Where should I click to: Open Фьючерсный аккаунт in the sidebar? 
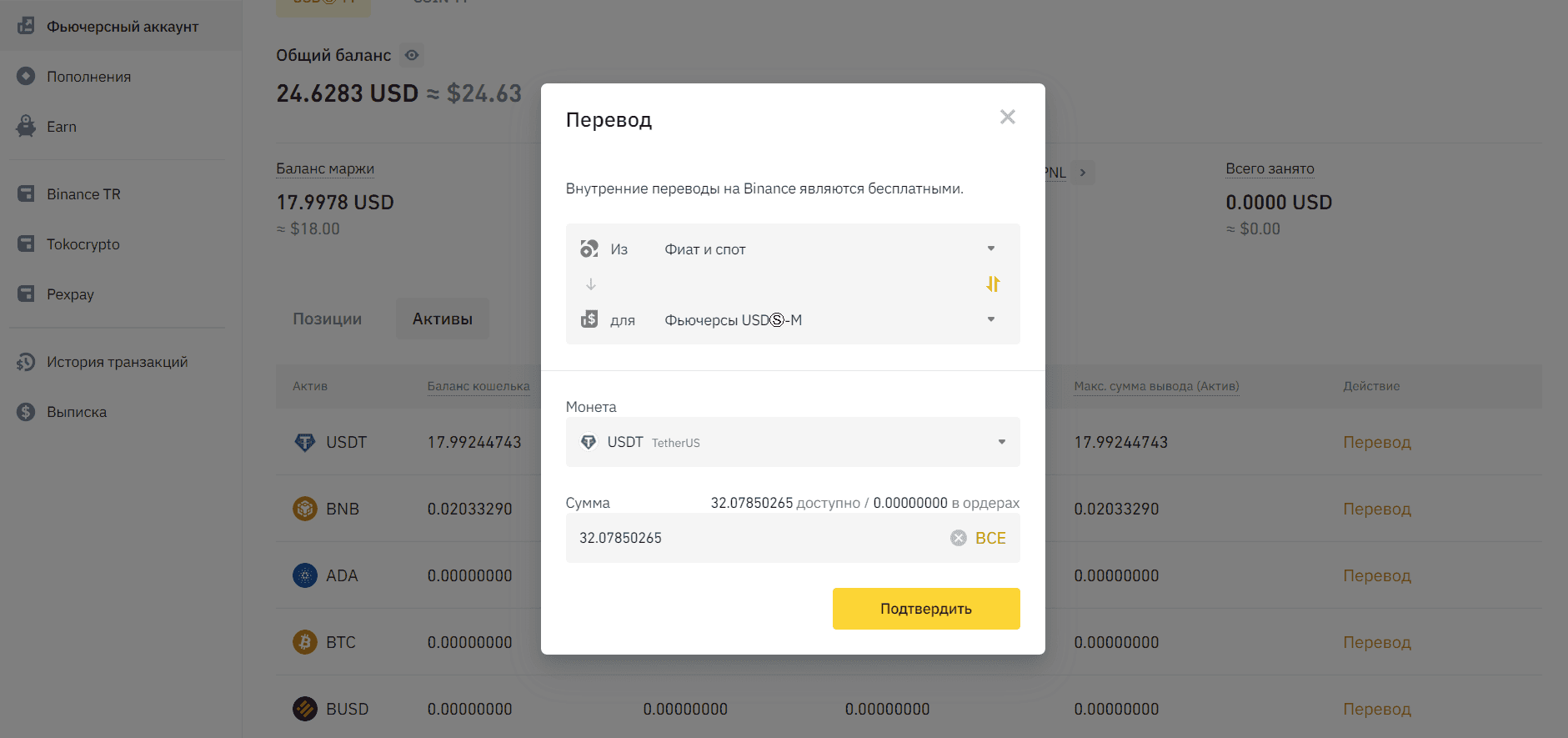point(123,27)
